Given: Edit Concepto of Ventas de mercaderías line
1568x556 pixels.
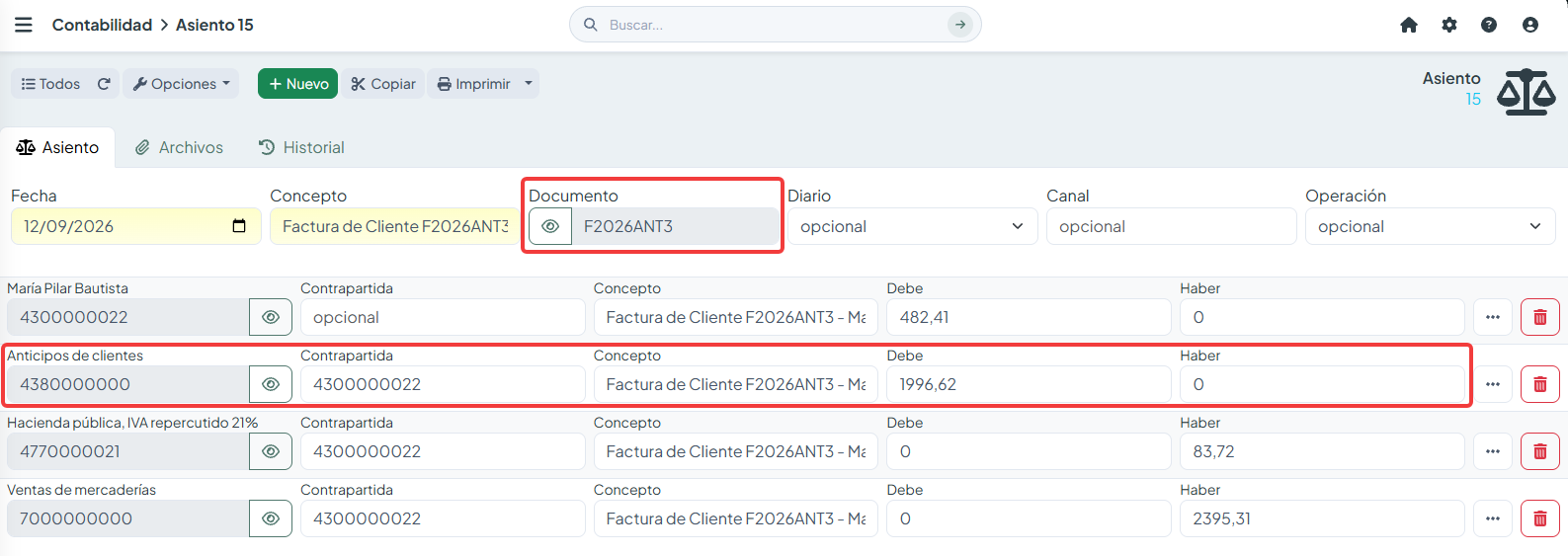Looking at the screenshot, I should click(735, 518).
